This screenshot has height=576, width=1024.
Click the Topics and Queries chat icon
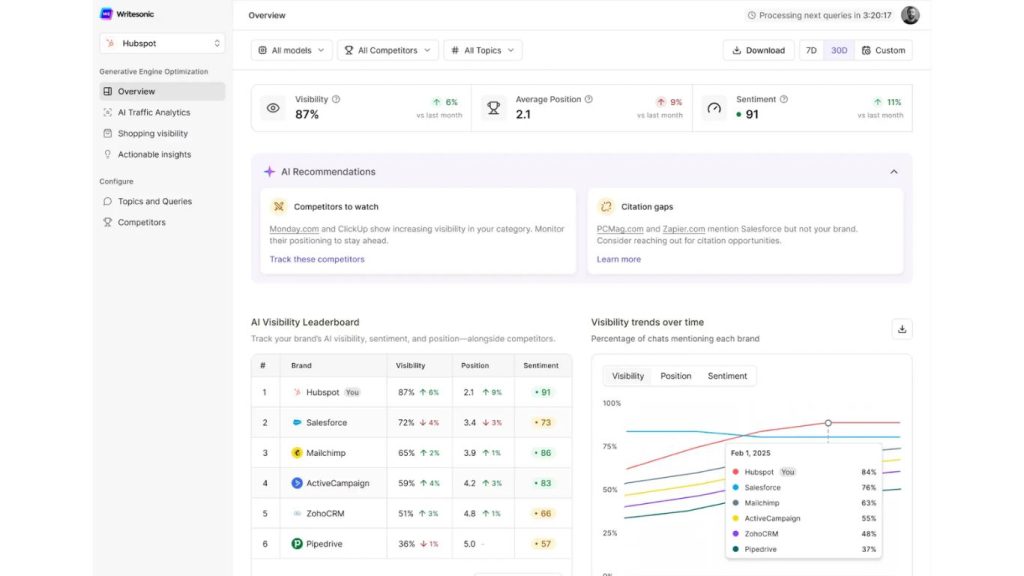coord(108,201)
